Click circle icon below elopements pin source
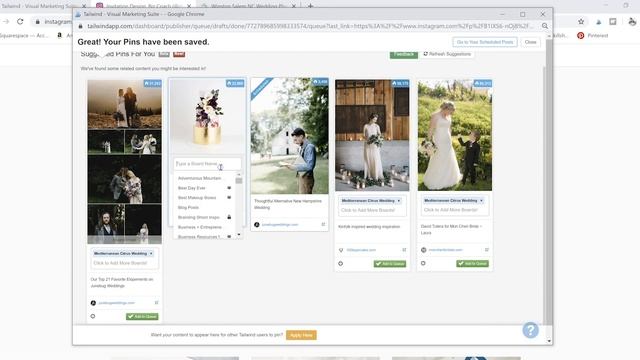 [93, 316]
